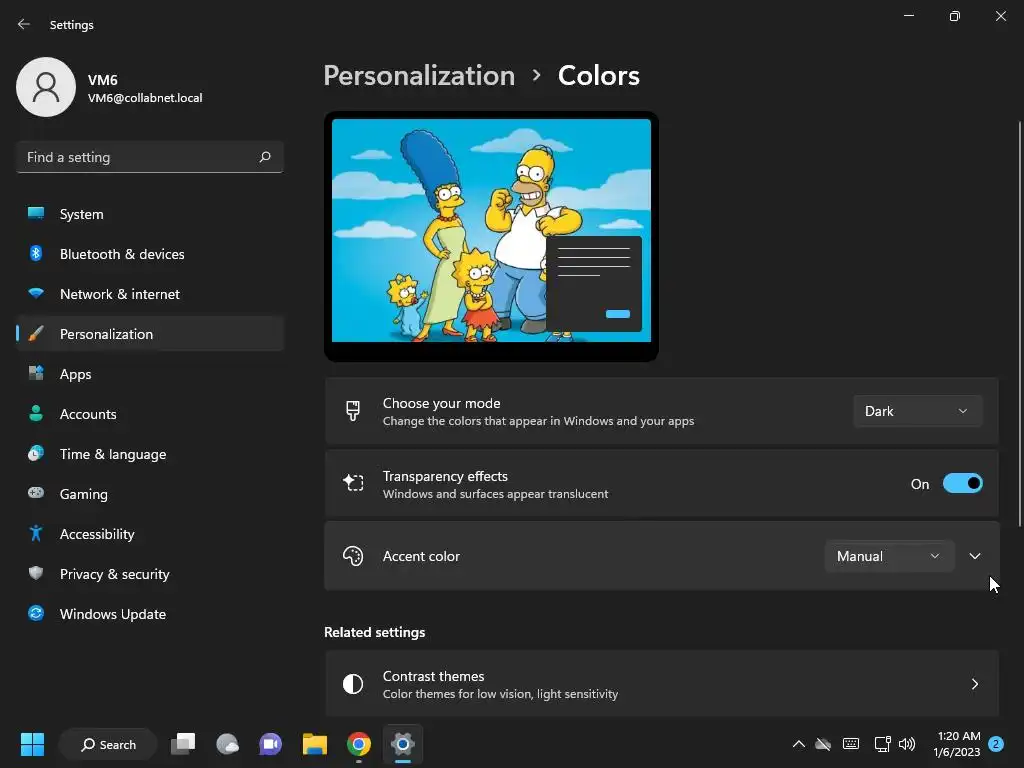
Task: Open the Windows Start menu
Action: [x=32, y=744]
